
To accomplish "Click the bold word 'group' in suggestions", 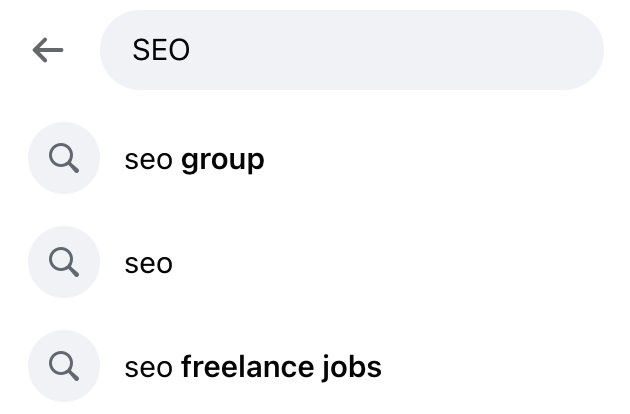I will (x=222, y=159).
